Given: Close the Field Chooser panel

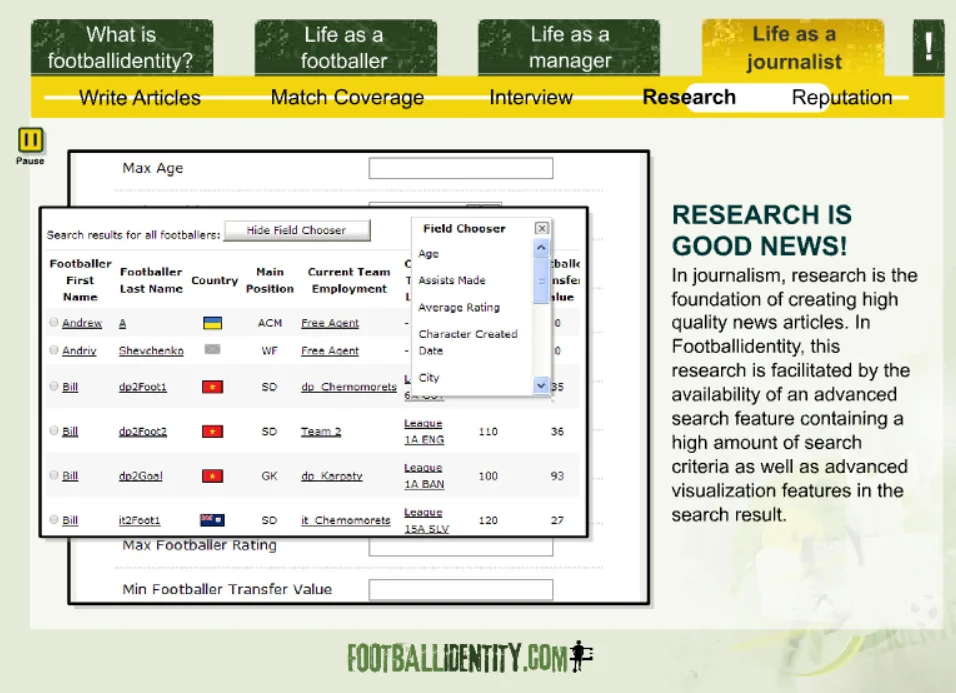Looking at the screenshot, I should click(541, 228).
